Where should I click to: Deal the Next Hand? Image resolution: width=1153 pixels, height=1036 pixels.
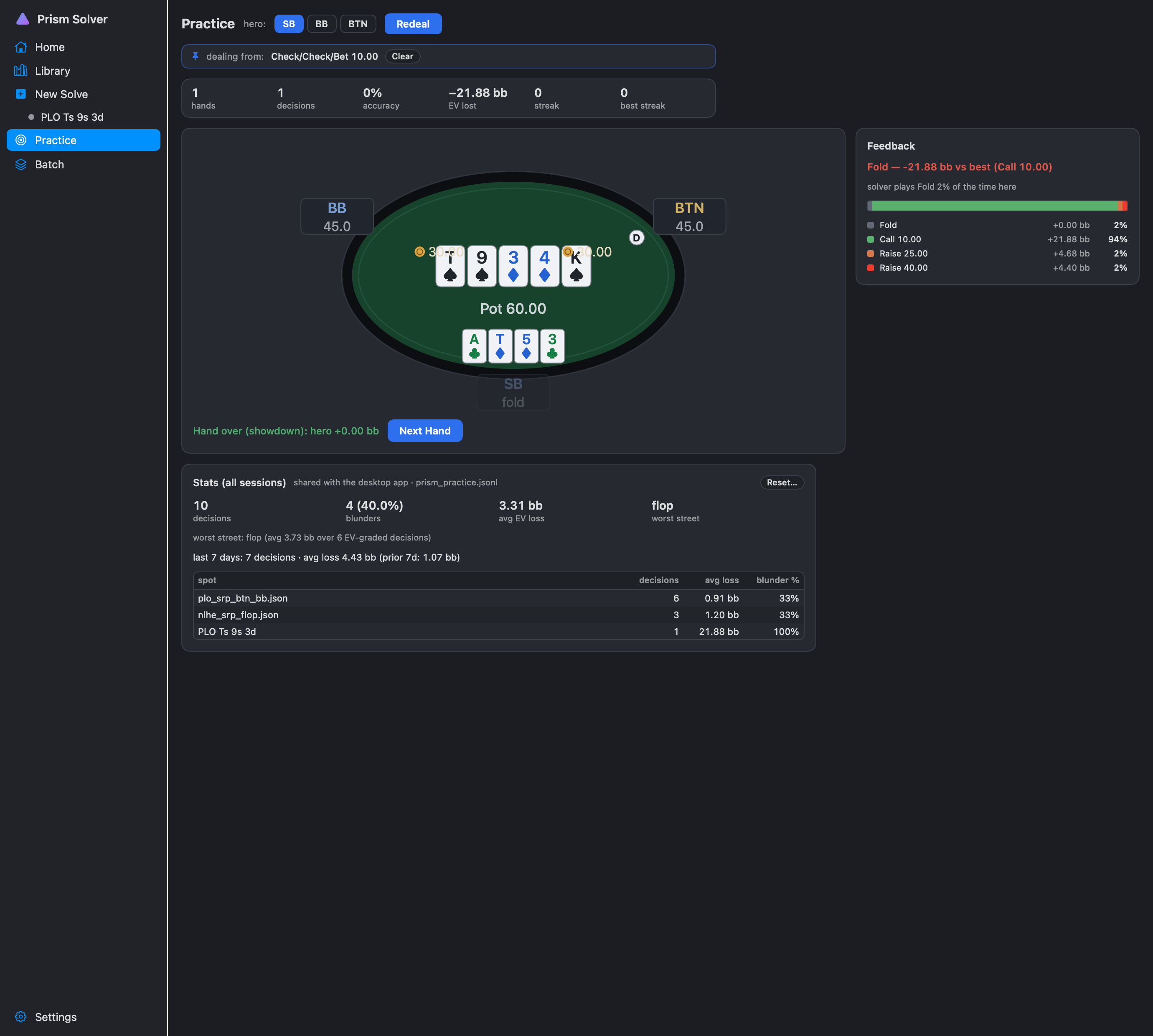click(425, 431)
